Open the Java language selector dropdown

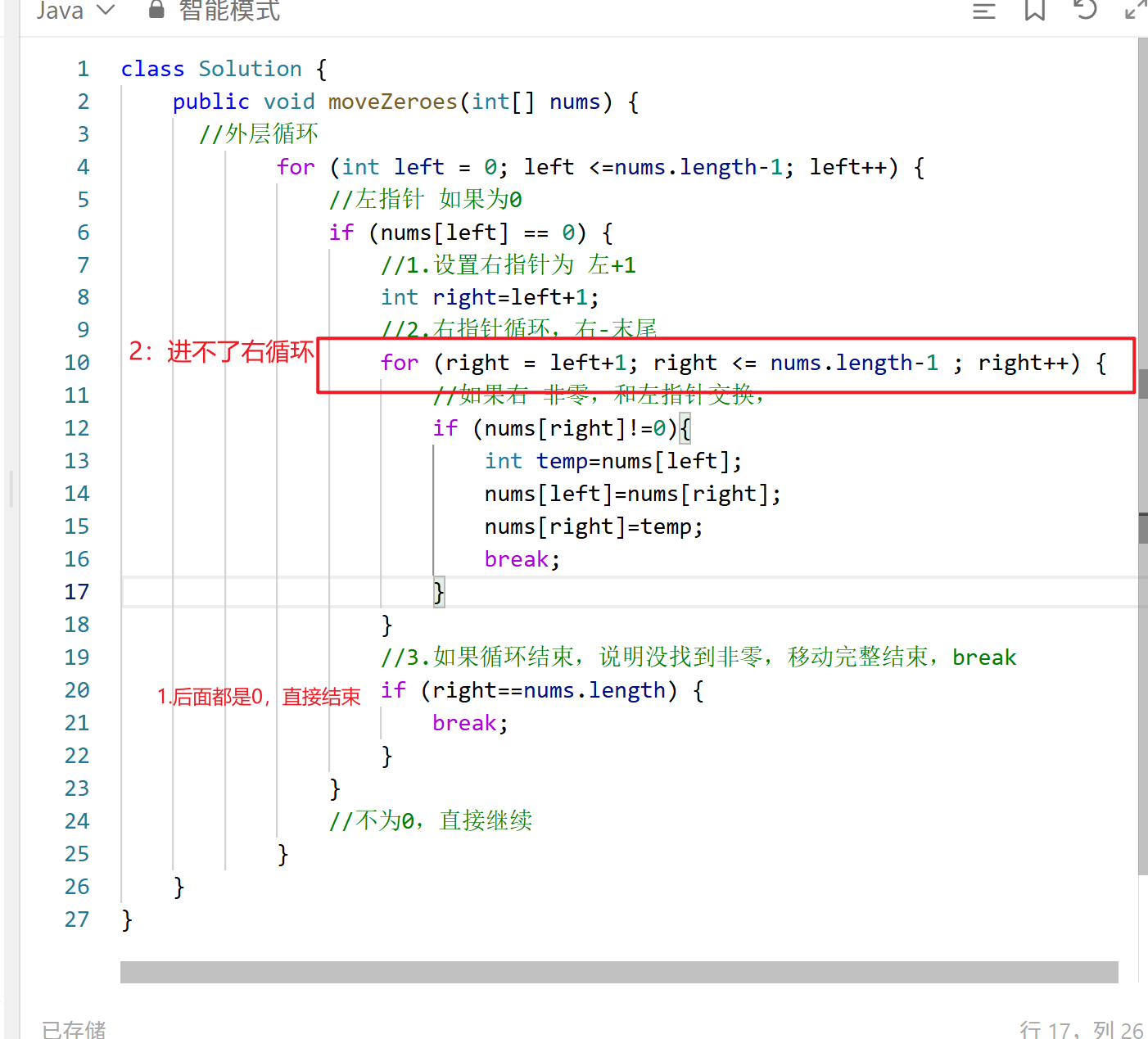(75, 11)
